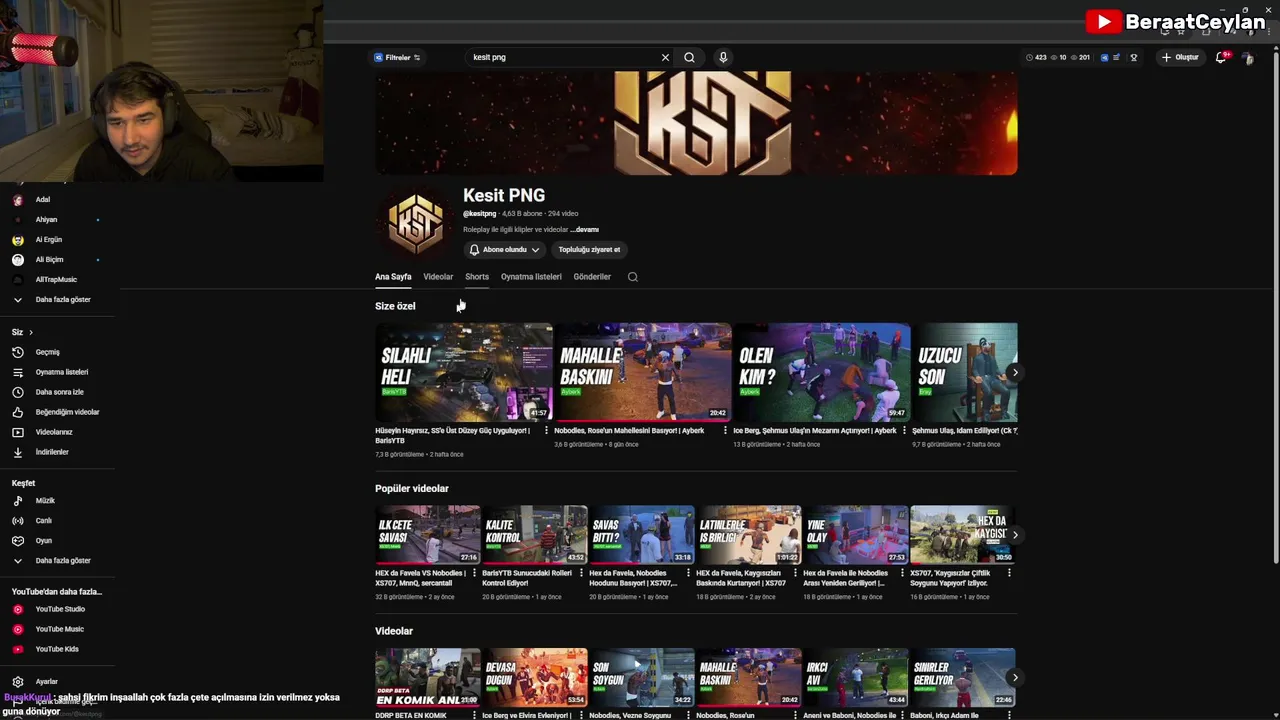Image resolution: width=1280 pixels, height=720 pixels.
Task: Open YouTube Music from the sidebar
Action: [59, 629]
